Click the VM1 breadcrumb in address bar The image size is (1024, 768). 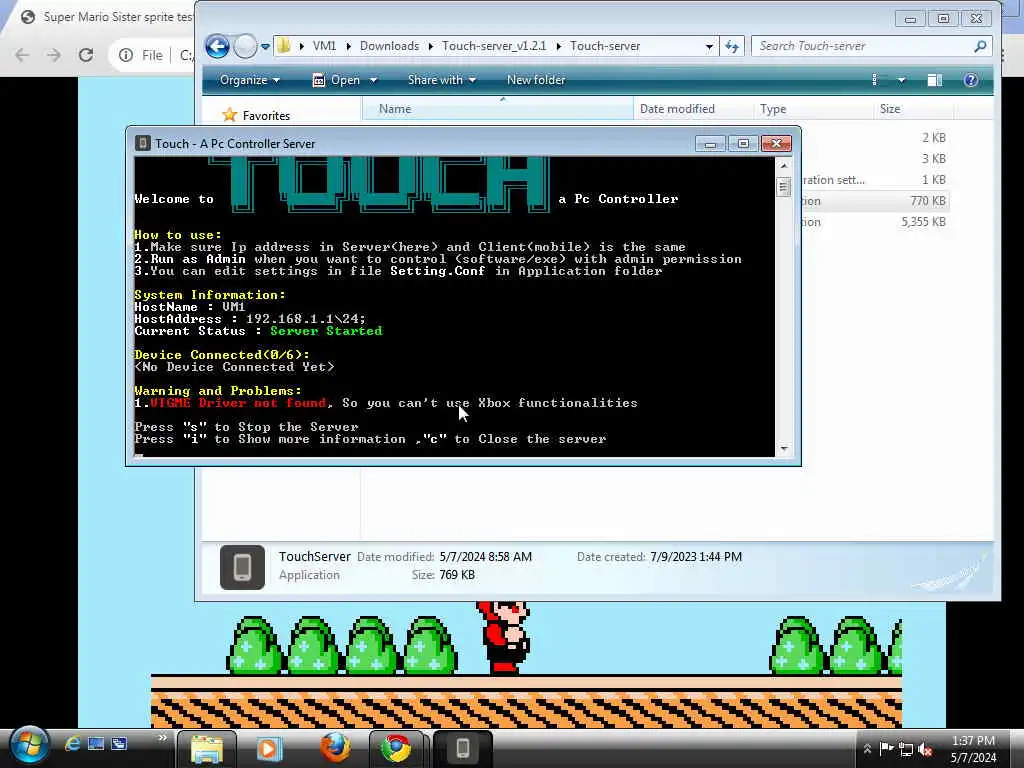324,46
